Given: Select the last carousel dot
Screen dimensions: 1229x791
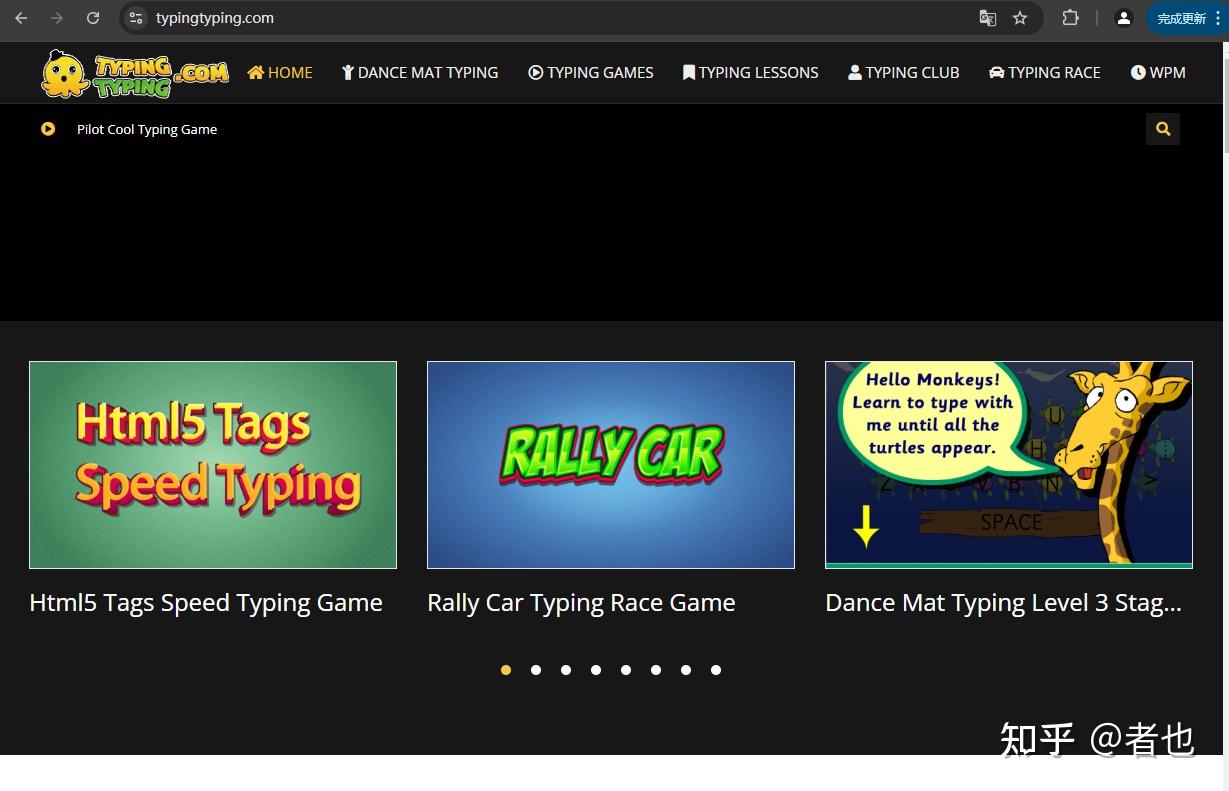Looking at the screenshot, I should (x=716, y=670).
